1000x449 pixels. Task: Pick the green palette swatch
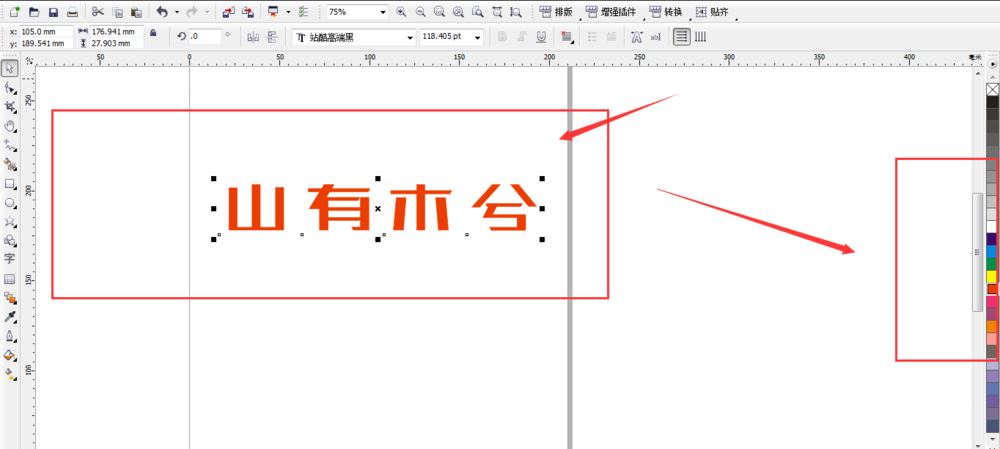pos(992,263)
